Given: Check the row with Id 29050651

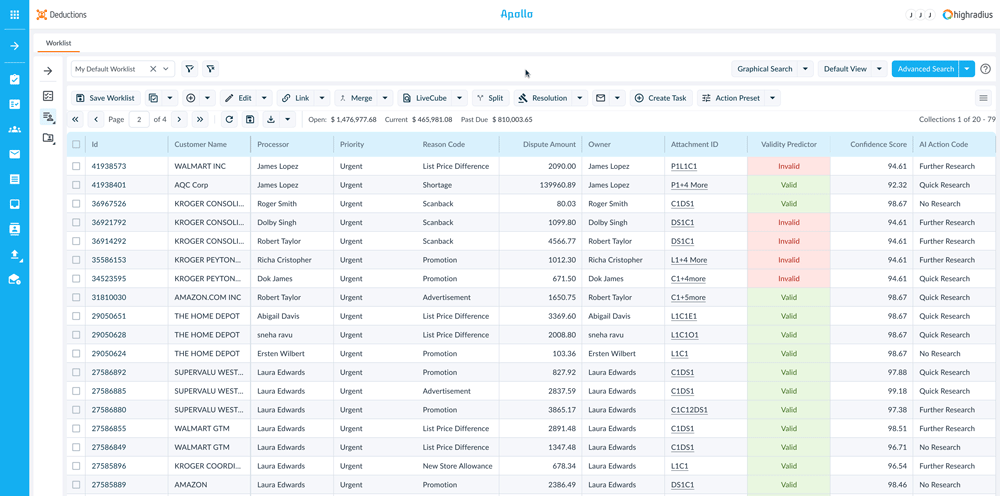Looking at the screenshot, I should [x=77, y=316].
